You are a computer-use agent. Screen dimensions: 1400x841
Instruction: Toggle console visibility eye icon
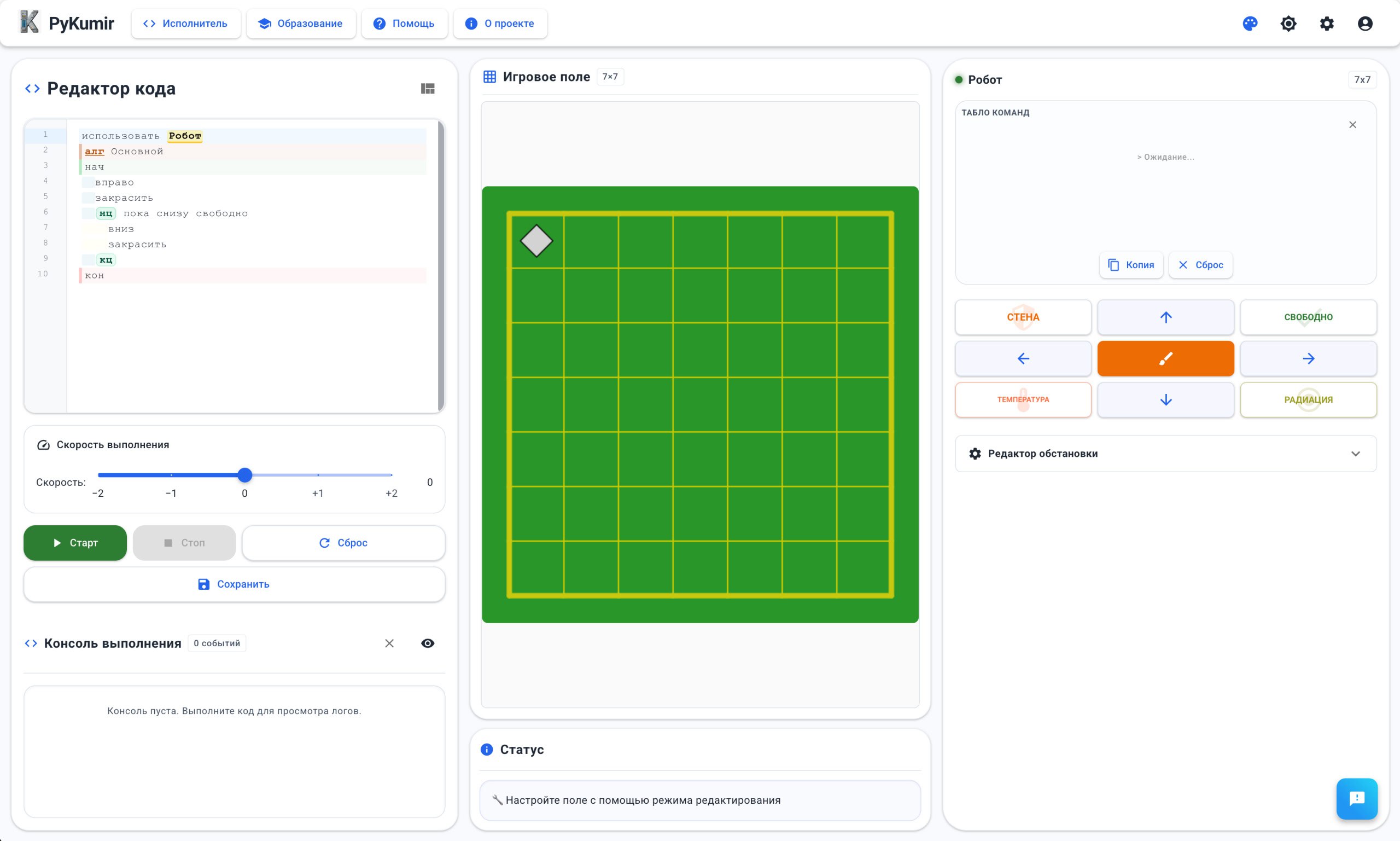pyautogui.click(x=428, y=643)
